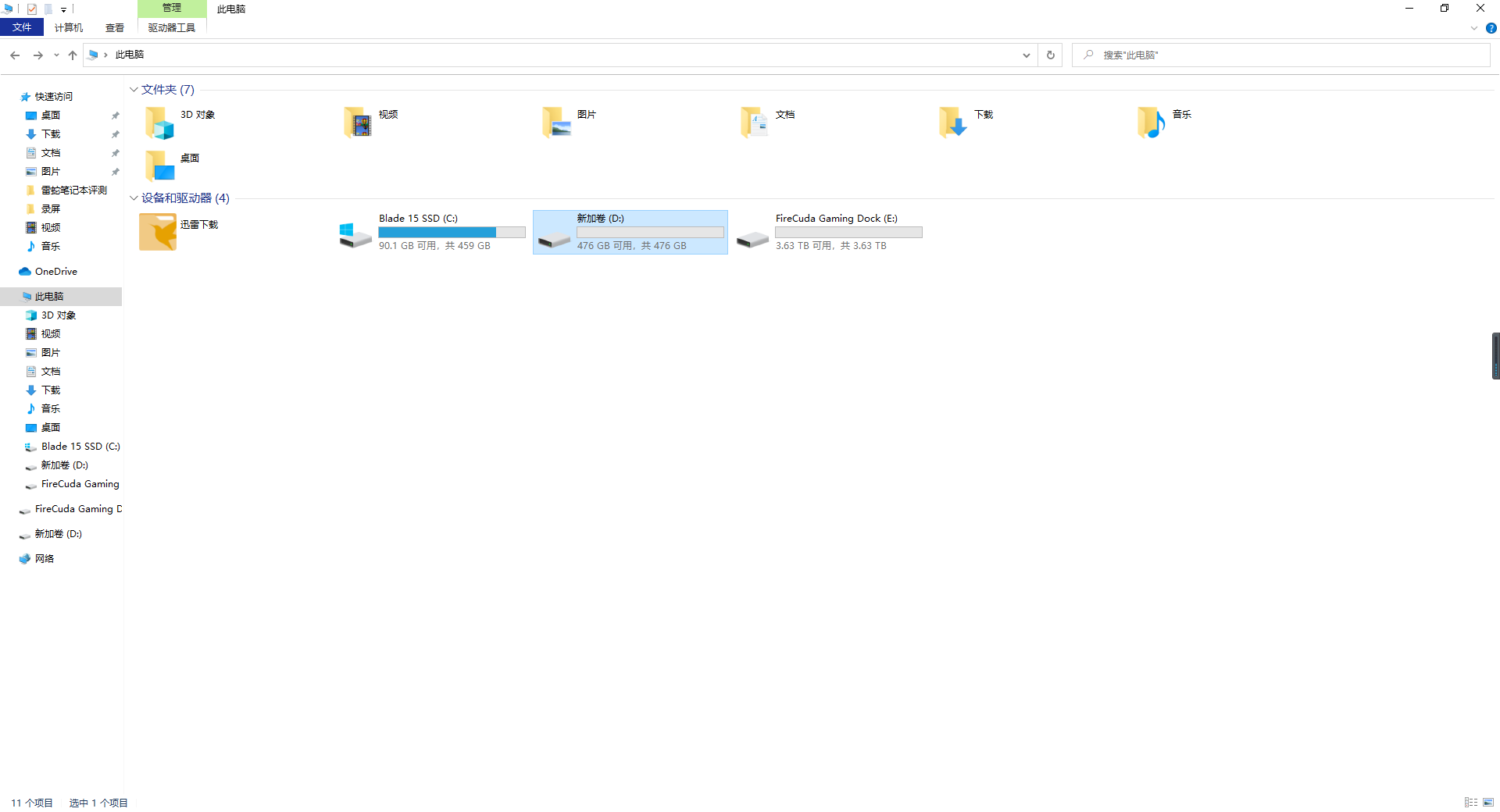Open the 3D 对象 folder icon
Image resolution: width=1500 pixels, height=812 pixels.
[159, 123]
